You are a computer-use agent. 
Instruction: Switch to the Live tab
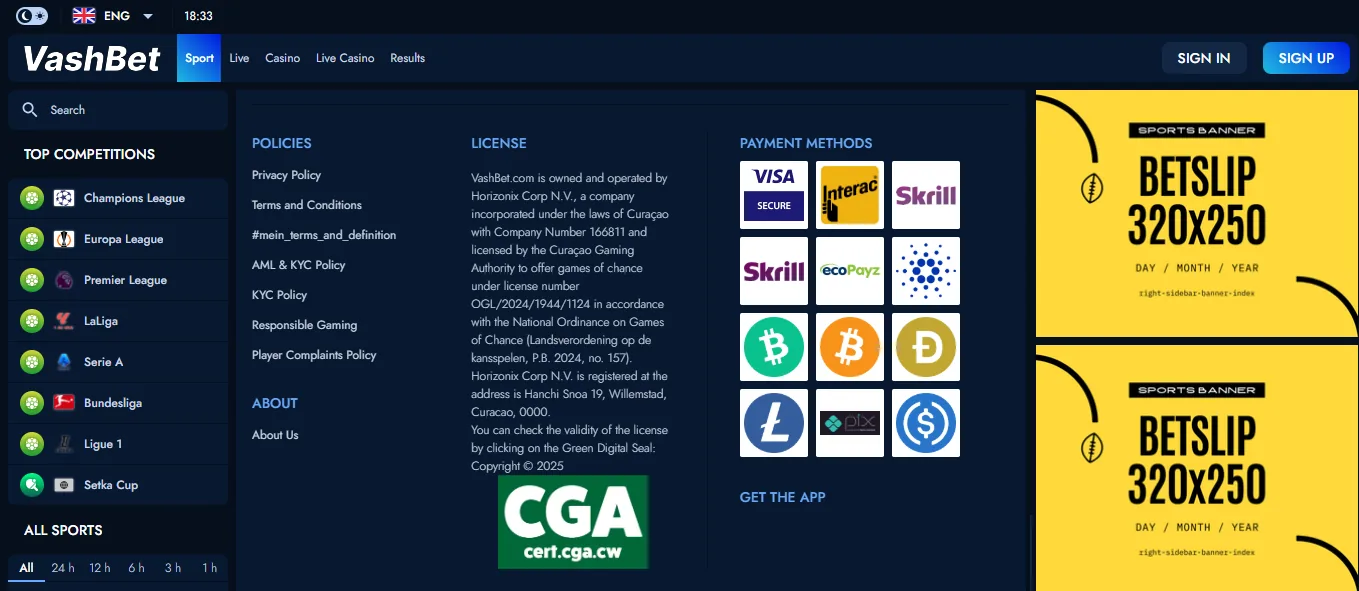pos(239,58)
